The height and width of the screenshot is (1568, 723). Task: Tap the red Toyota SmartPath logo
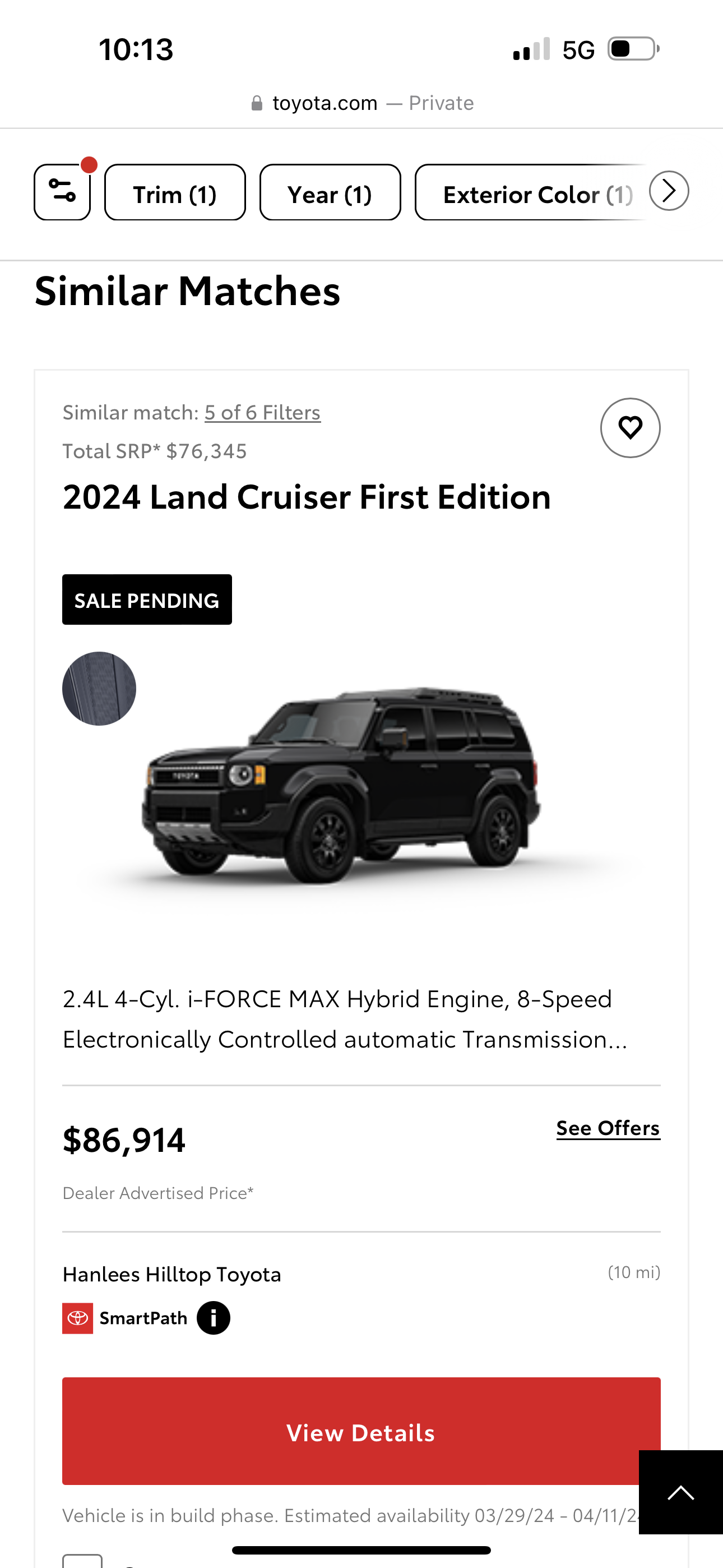point(77,1318)
